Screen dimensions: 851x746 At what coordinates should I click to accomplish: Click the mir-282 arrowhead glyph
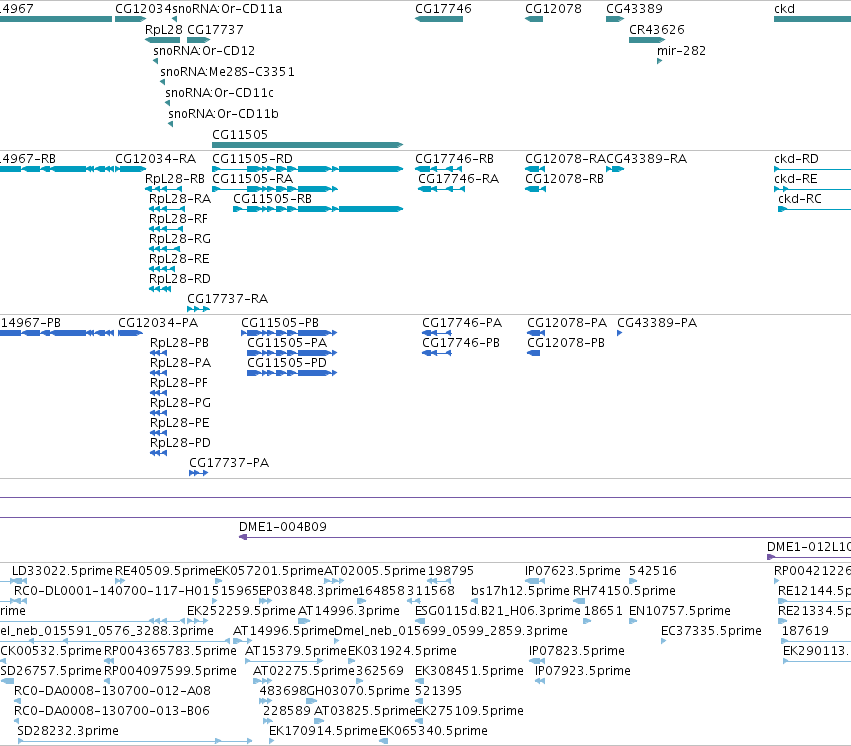coord(659,61)
